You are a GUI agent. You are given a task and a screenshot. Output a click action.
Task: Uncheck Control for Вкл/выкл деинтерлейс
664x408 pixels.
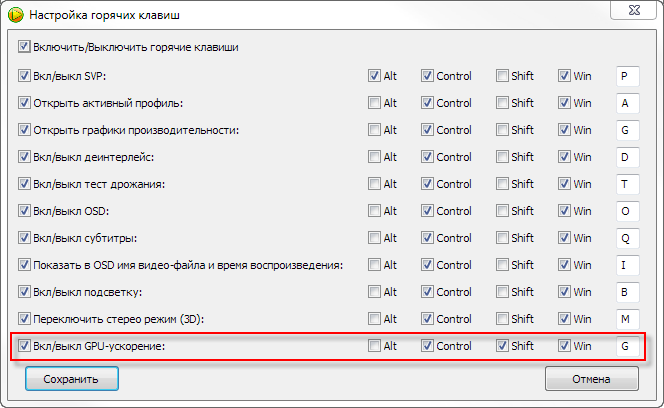tap(427, 157)
